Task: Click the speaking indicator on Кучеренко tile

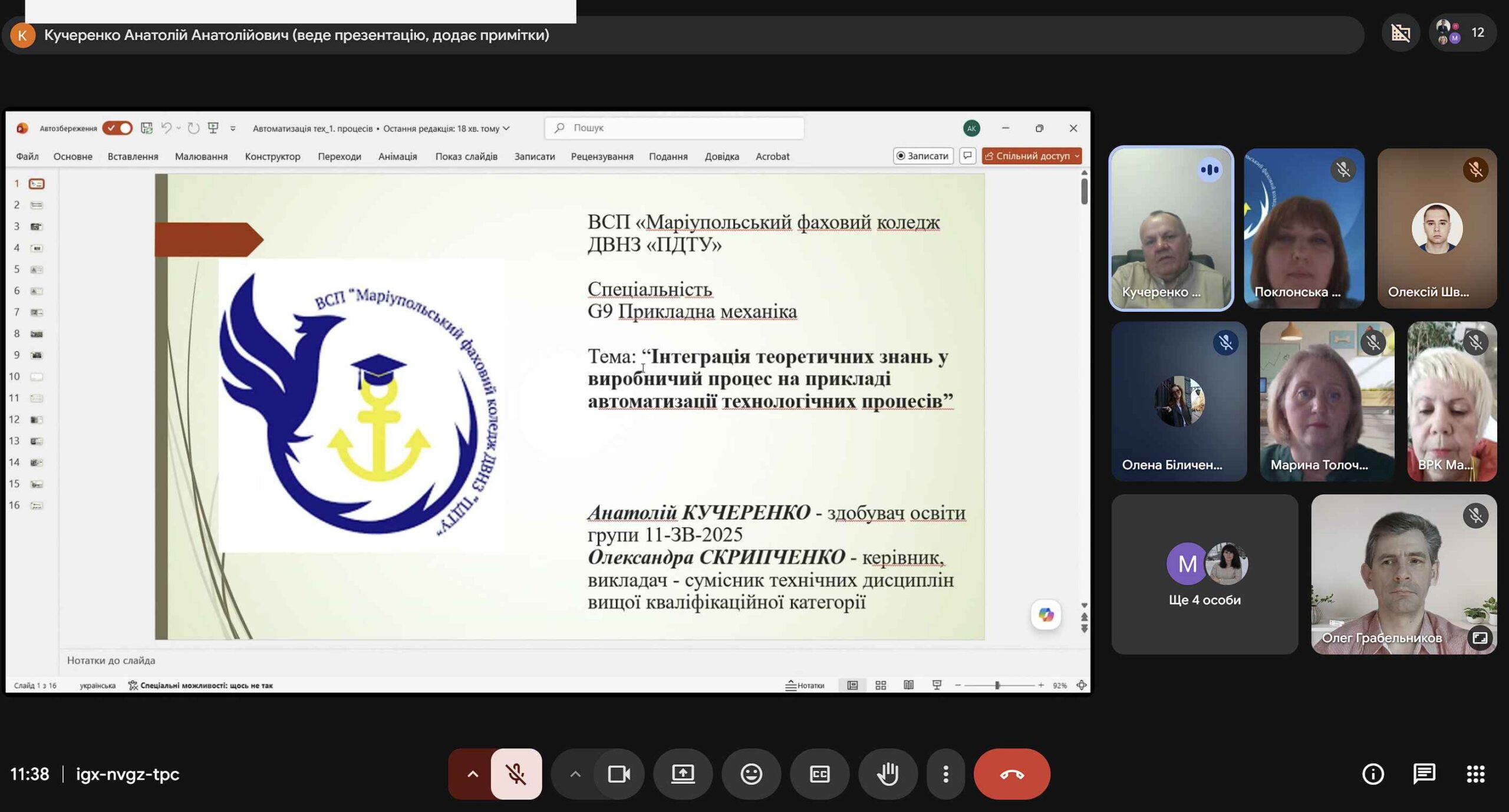Action: click(x=1210, y=170)
